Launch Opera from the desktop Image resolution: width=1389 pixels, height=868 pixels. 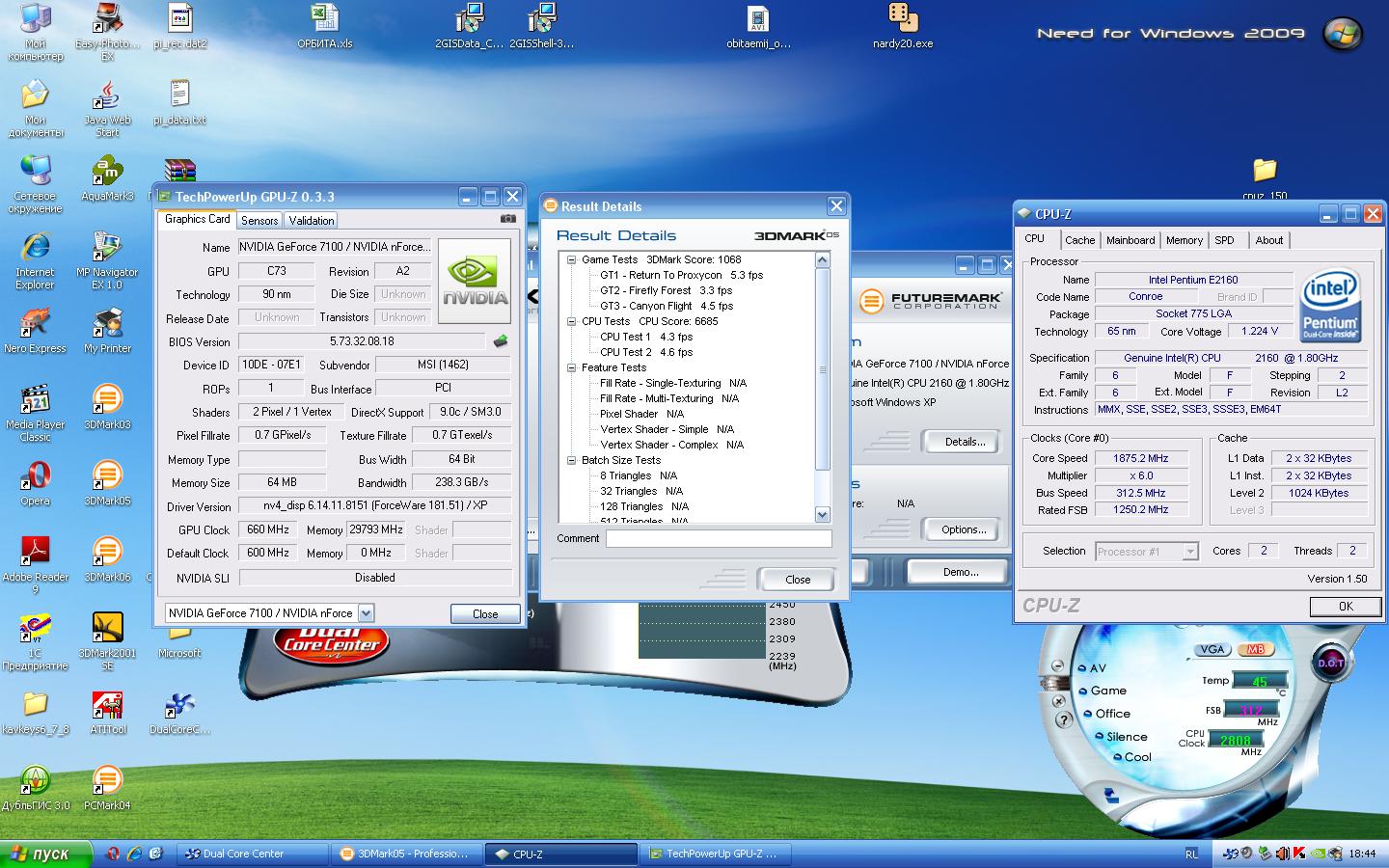click(x=35, y=482)
